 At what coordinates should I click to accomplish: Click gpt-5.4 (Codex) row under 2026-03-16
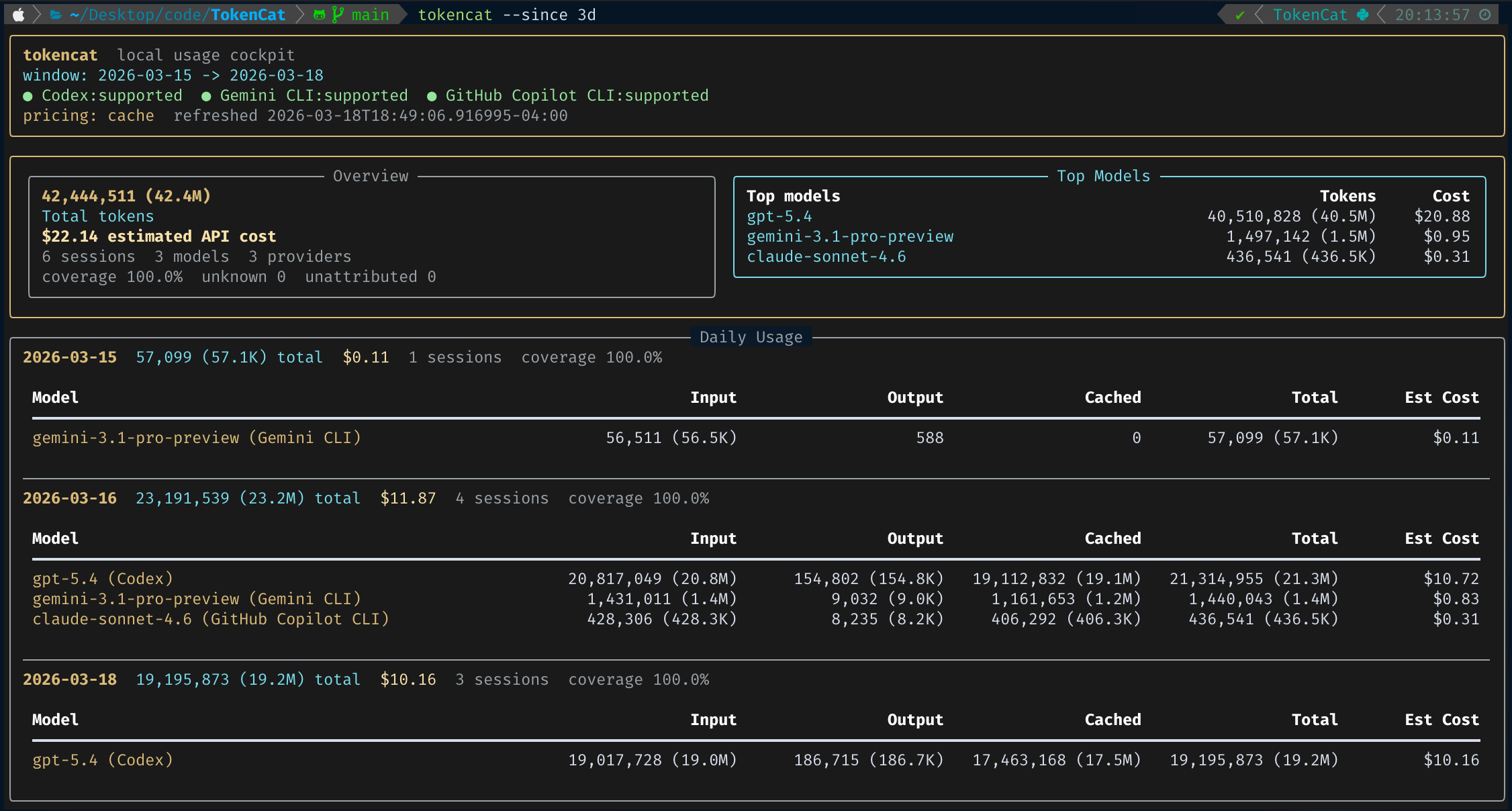point(756,579)
